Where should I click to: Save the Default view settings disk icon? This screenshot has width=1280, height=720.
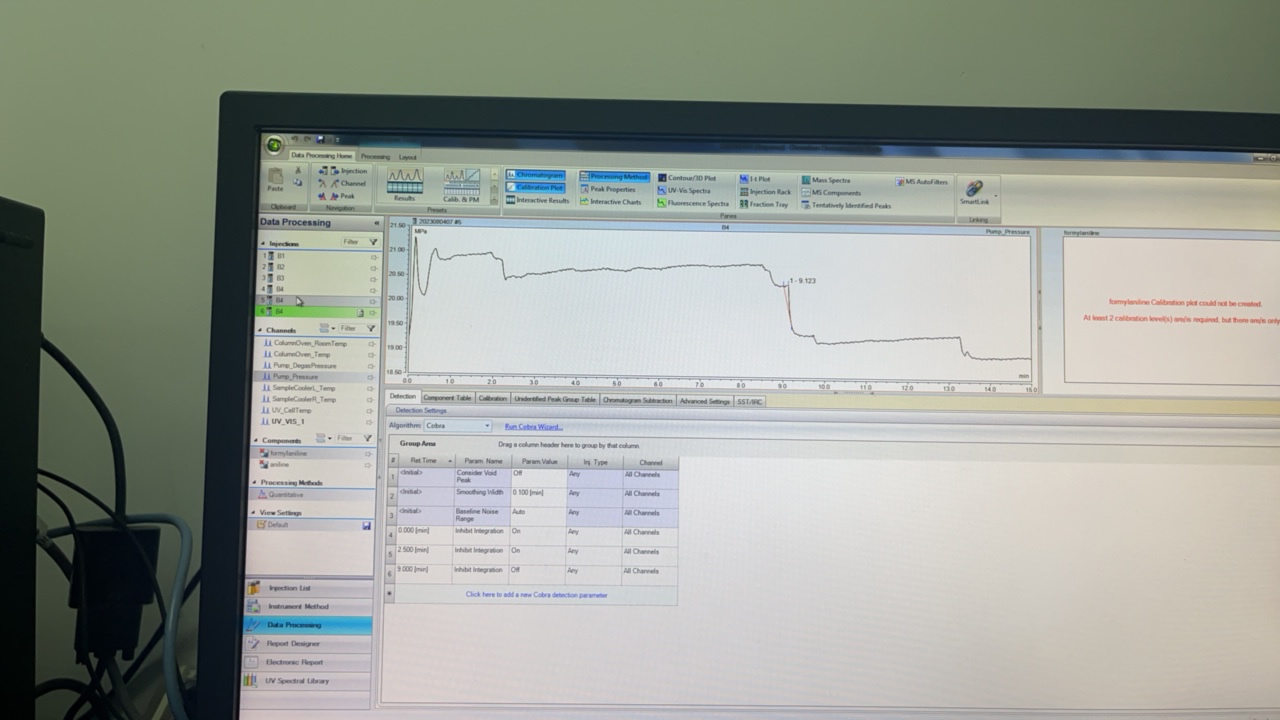(x=366, y=525)
